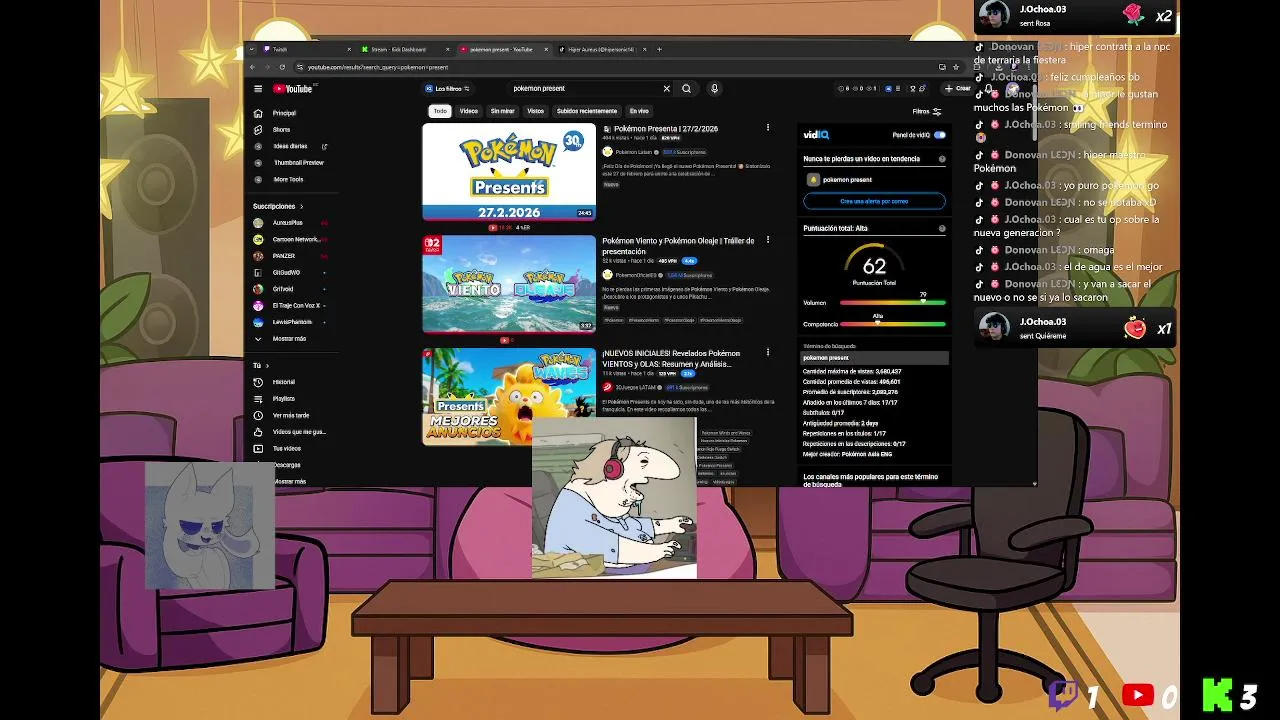The width and height of the screenshot is (1280, 720).
Task: Open NUEVOS INICIALES Revelados video title
Action: (x=671, y=358)
